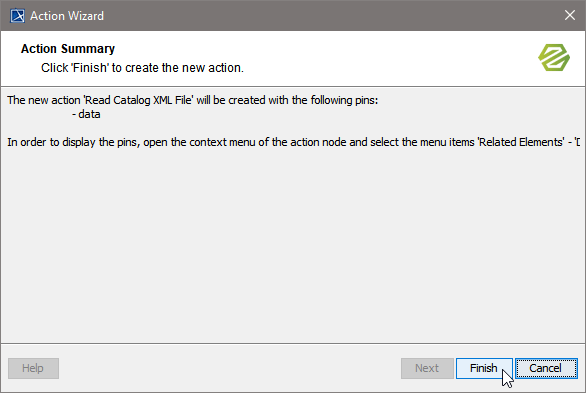The height and width of the screenshot is (393, 586).
Task: Click the 'Action Wizard' title text
Action: (67, 16)
